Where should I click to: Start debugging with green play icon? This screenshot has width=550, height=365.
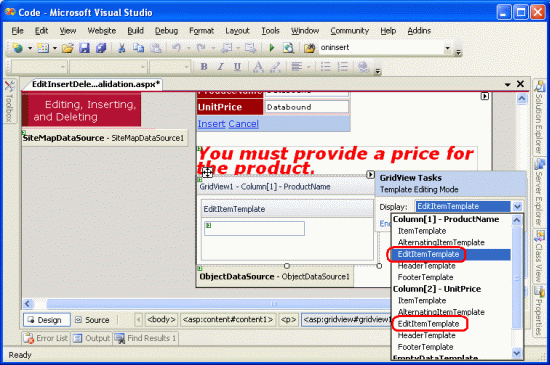click(x=271, y=47)
